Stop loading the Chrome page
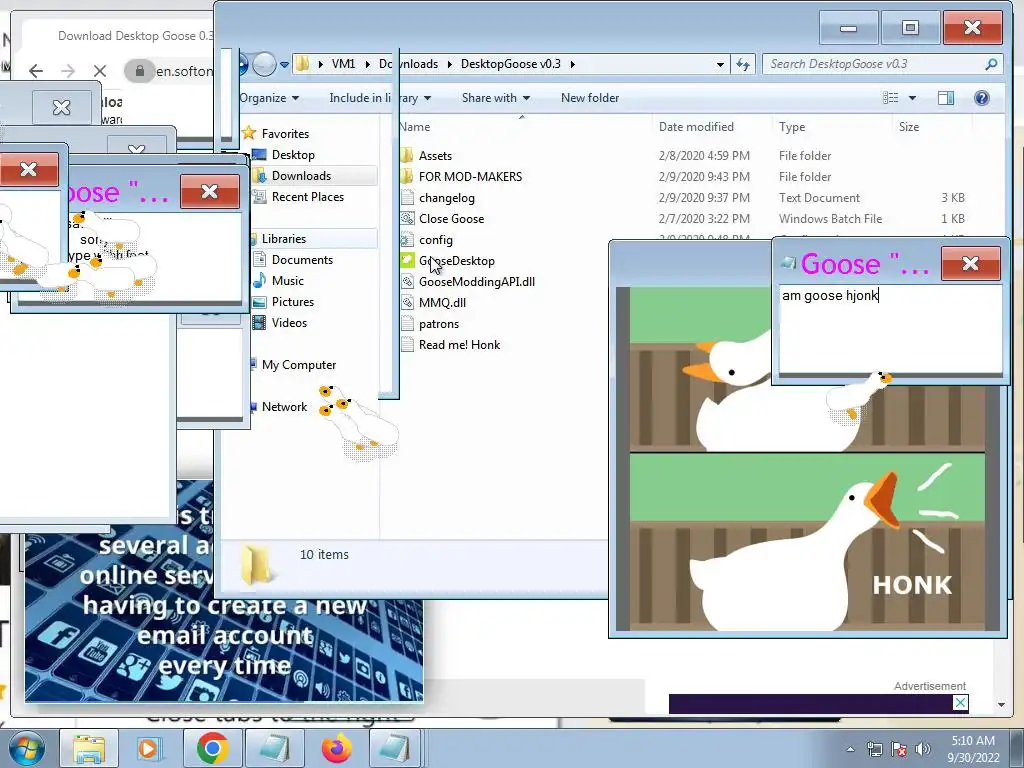 point(100,71)
